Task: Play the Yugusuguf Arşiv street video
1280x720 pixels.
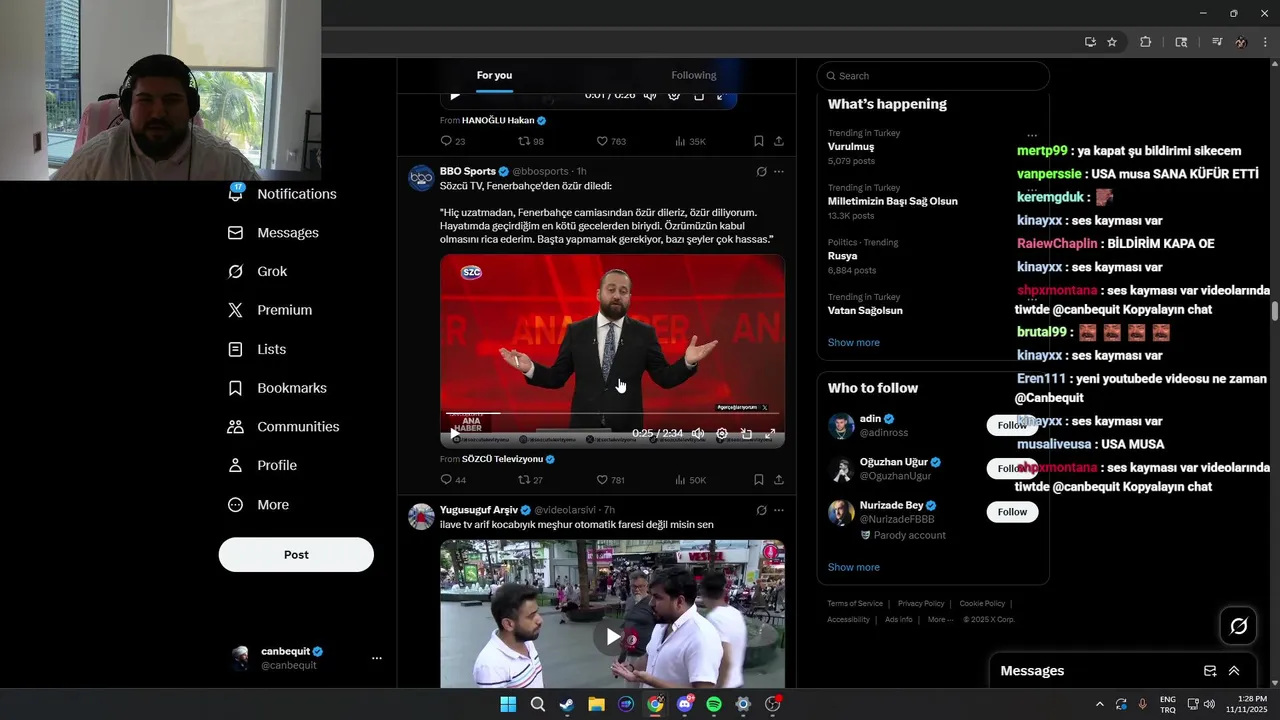Action: (x=612, y=637)
